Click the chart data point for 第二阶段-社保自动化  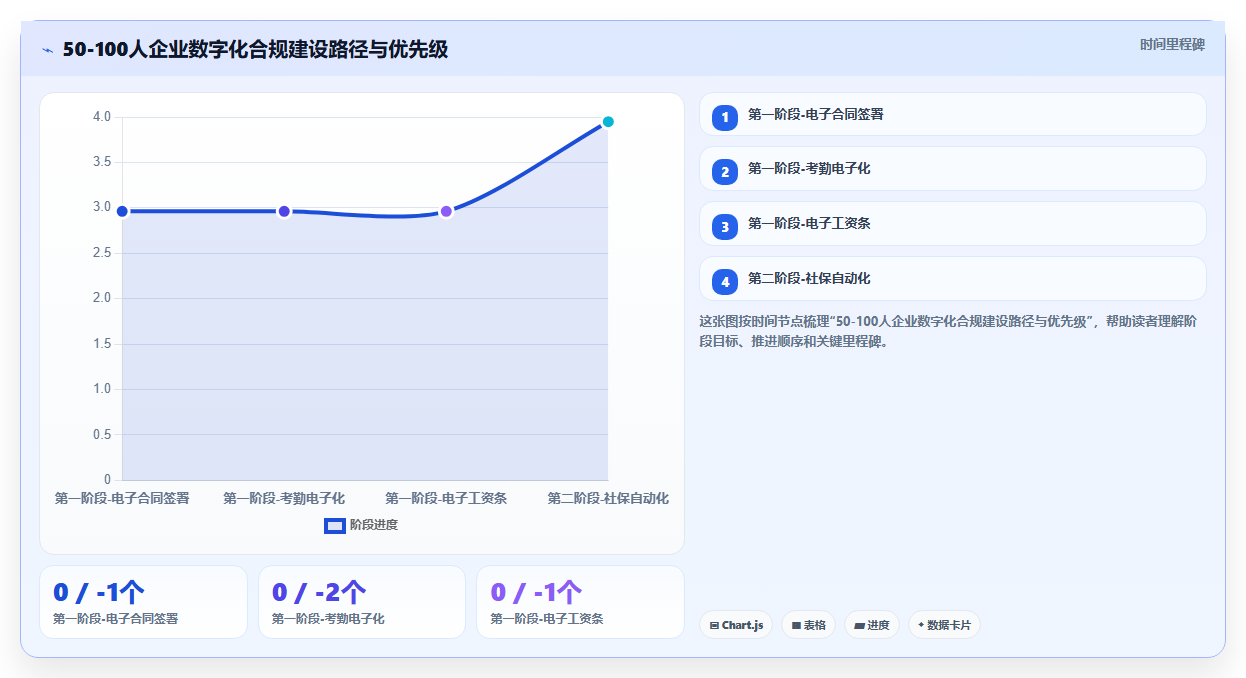pyautogui.click(x=608, y=122)
